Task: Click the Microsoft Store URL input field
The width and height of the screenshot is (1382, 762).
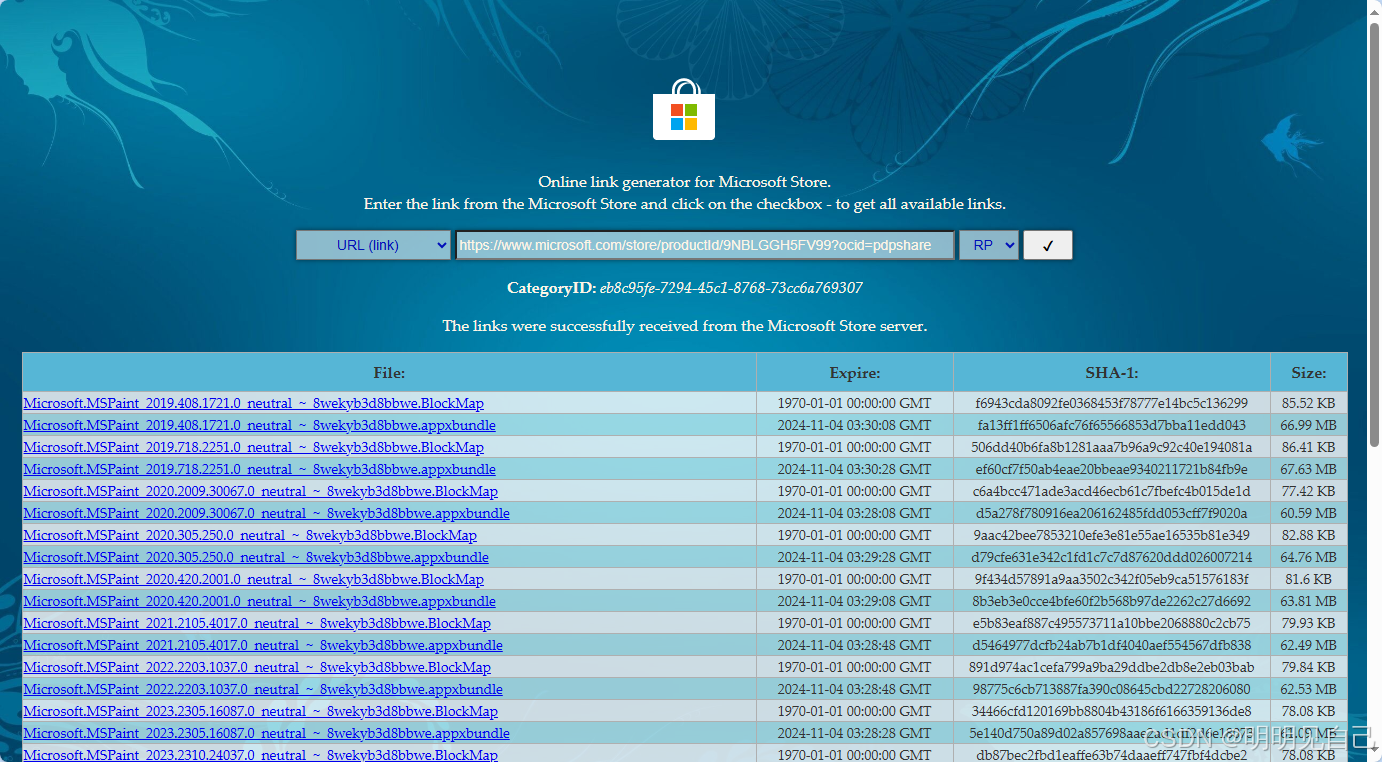Action: click(705, 245)
